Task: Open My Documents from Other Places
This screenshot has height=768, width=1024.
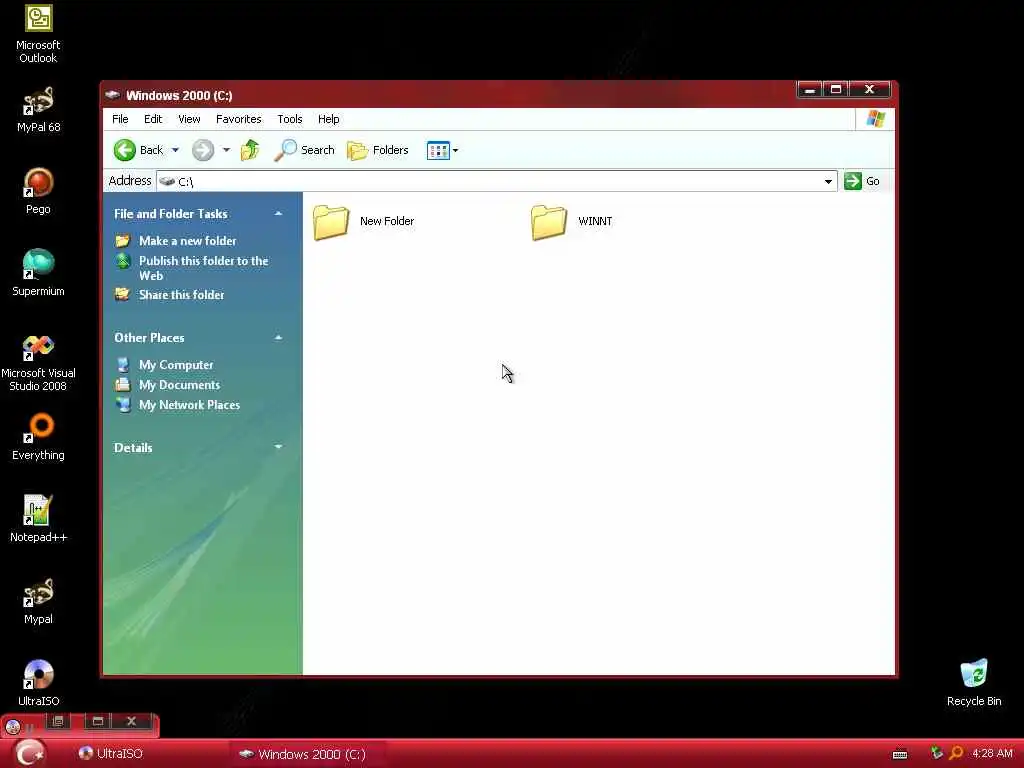Action: [x=180, y=385]
